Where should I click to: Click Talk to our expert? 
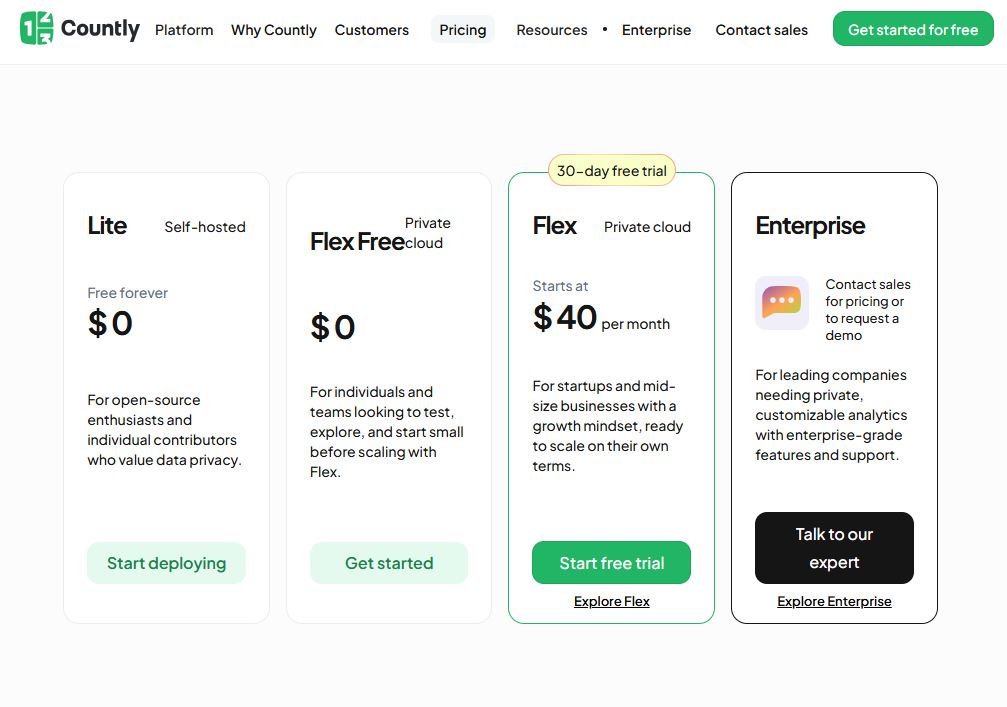[834, 548]
